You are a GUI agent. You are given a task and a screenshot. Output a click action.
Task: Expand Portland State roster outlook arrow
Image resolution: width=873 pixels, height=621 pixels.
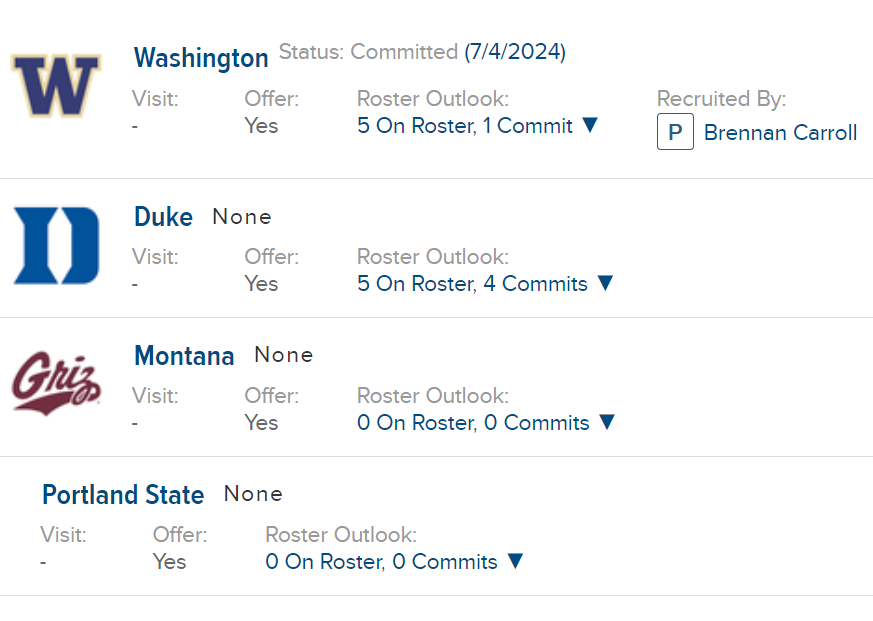[x=515, y=561]
